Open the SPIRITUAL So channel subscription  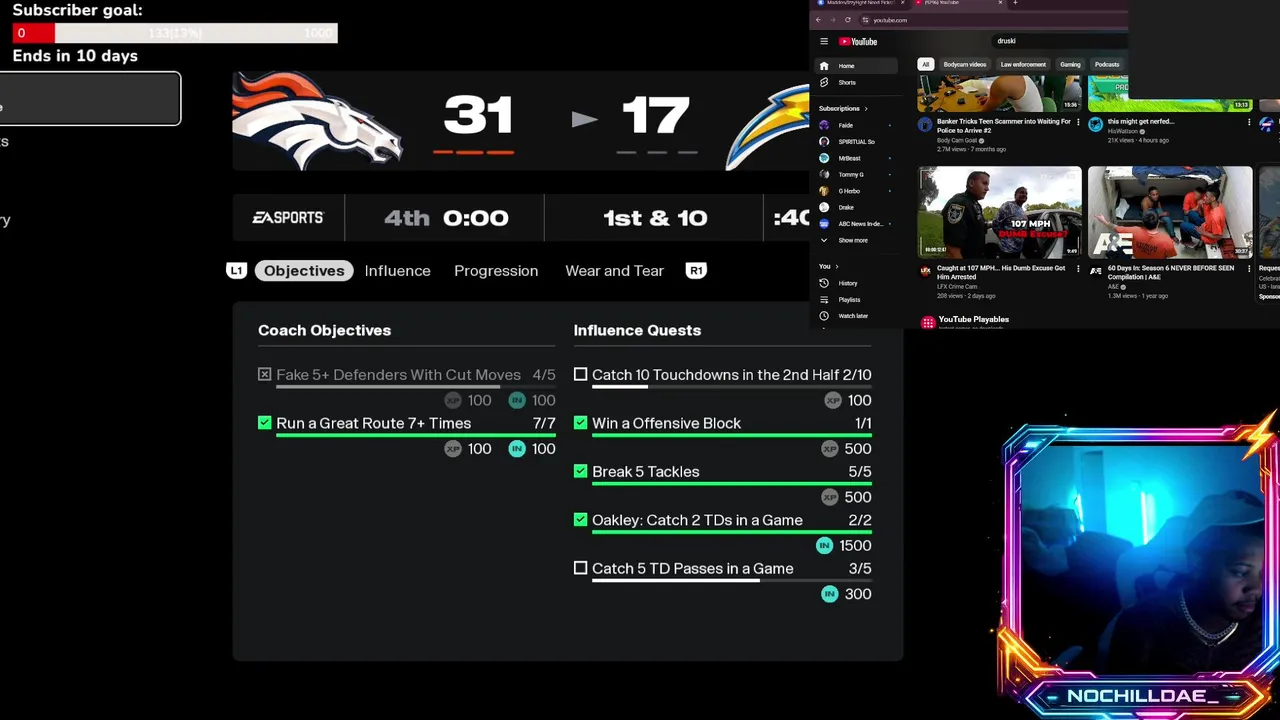click(x=848, y=142)
